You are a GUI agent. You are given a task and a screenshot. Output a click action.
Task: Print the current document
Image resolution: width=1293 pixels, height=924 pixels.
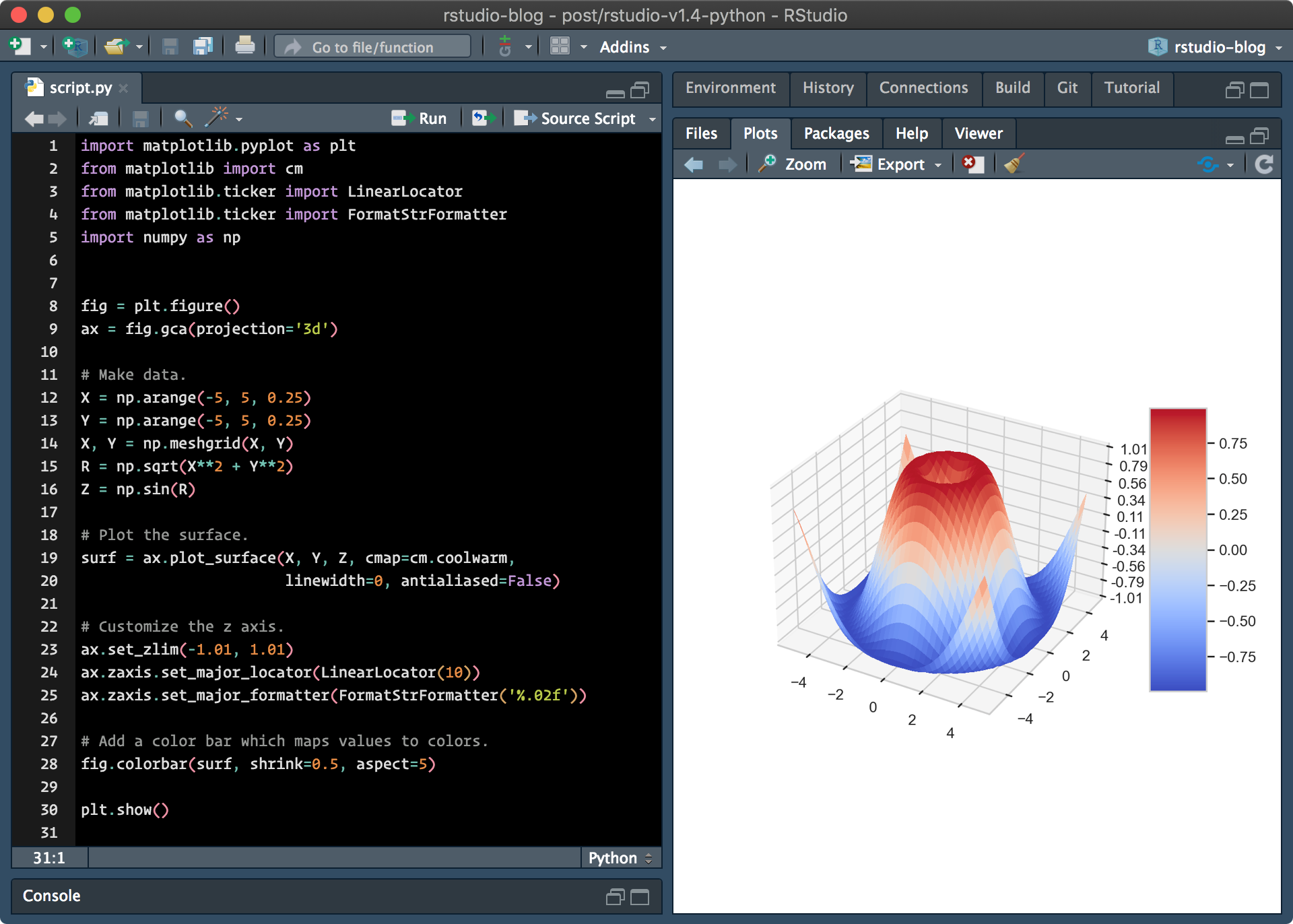pyautogui.click(x=245, y=46)
